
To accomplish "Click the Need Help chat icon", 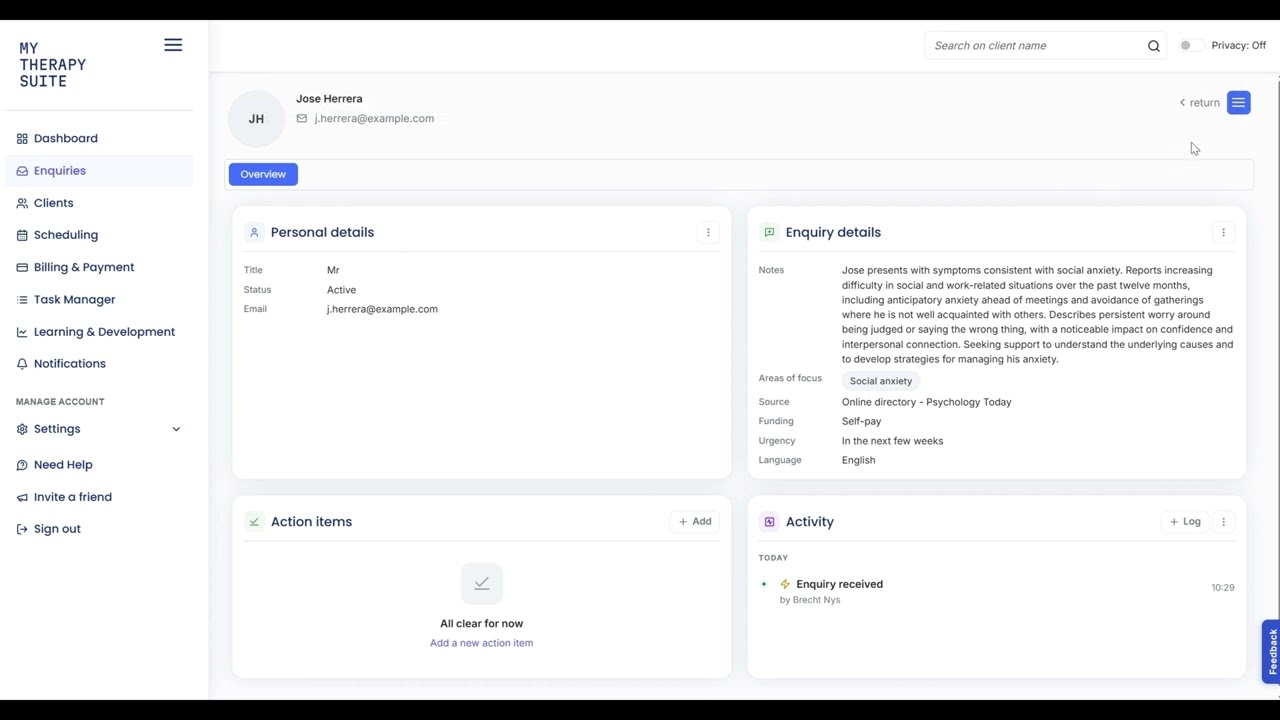I will tap(22, 465).
